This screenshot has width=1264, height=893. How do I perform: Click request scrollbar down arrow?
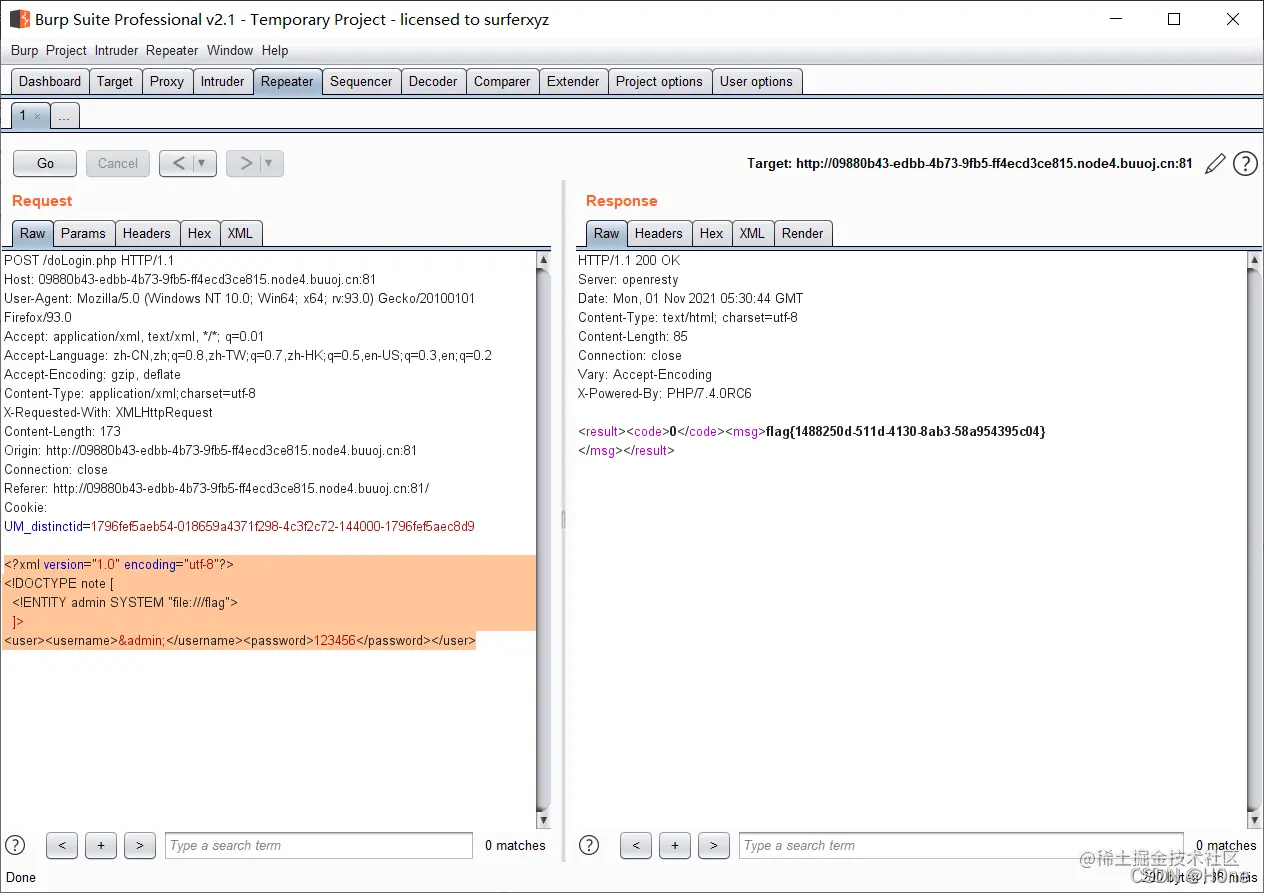pyautogui.click(x=544, y=820)
